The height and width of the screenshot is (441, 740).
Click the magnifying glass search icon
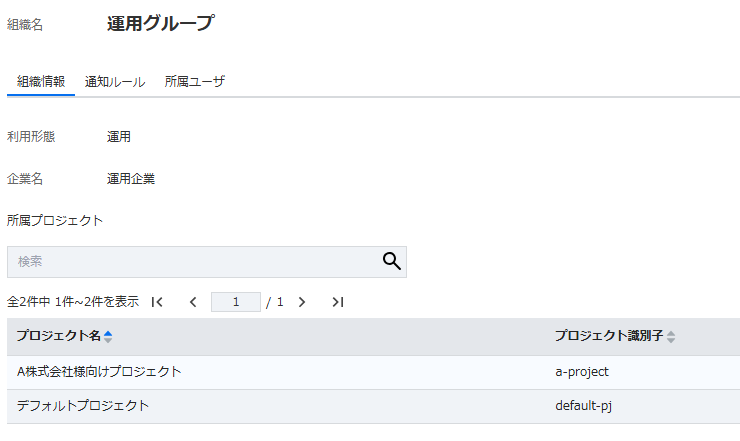(x=391, y=261)
